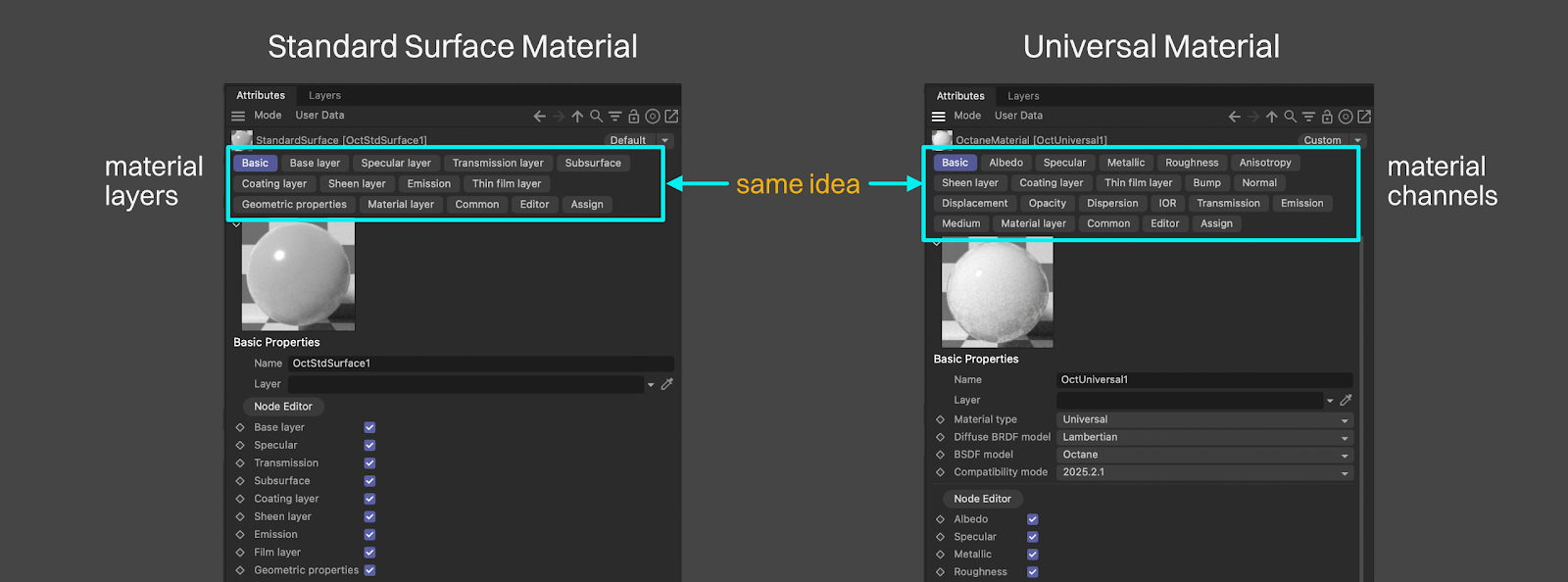Open Universal Material panel in new window icon
Screen dimensions: 1568x582
[x=1364, y=117]
